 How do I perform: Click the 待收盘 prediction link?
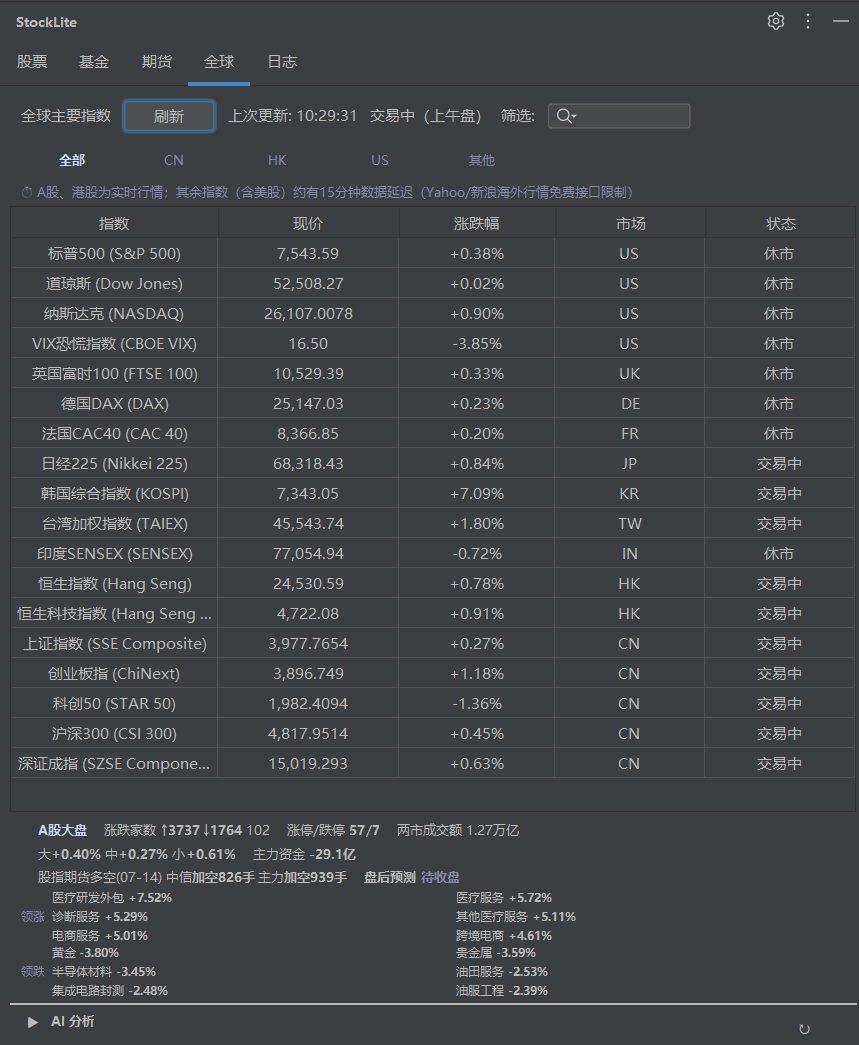[x=440, y=877]
